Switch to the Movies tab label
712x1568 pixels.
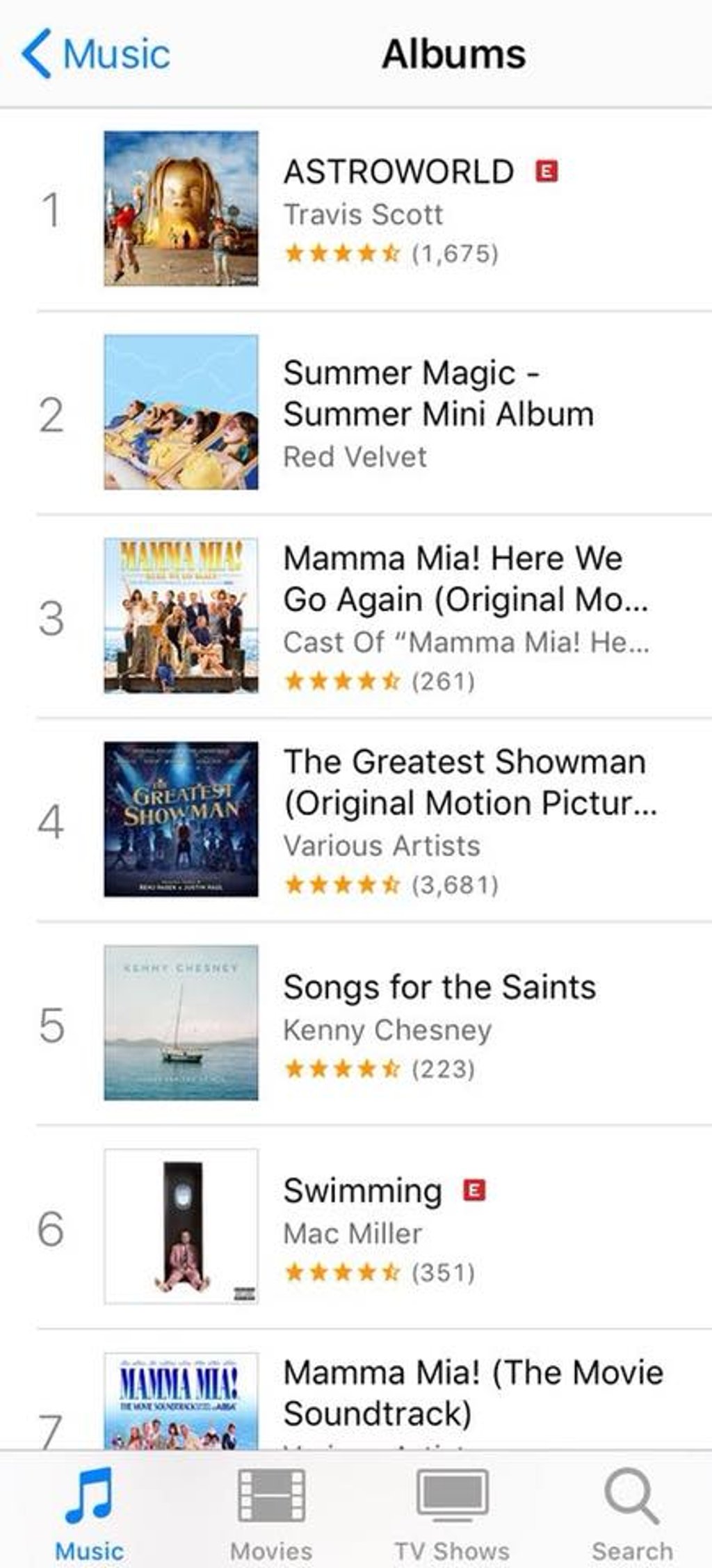point(271,1551)
